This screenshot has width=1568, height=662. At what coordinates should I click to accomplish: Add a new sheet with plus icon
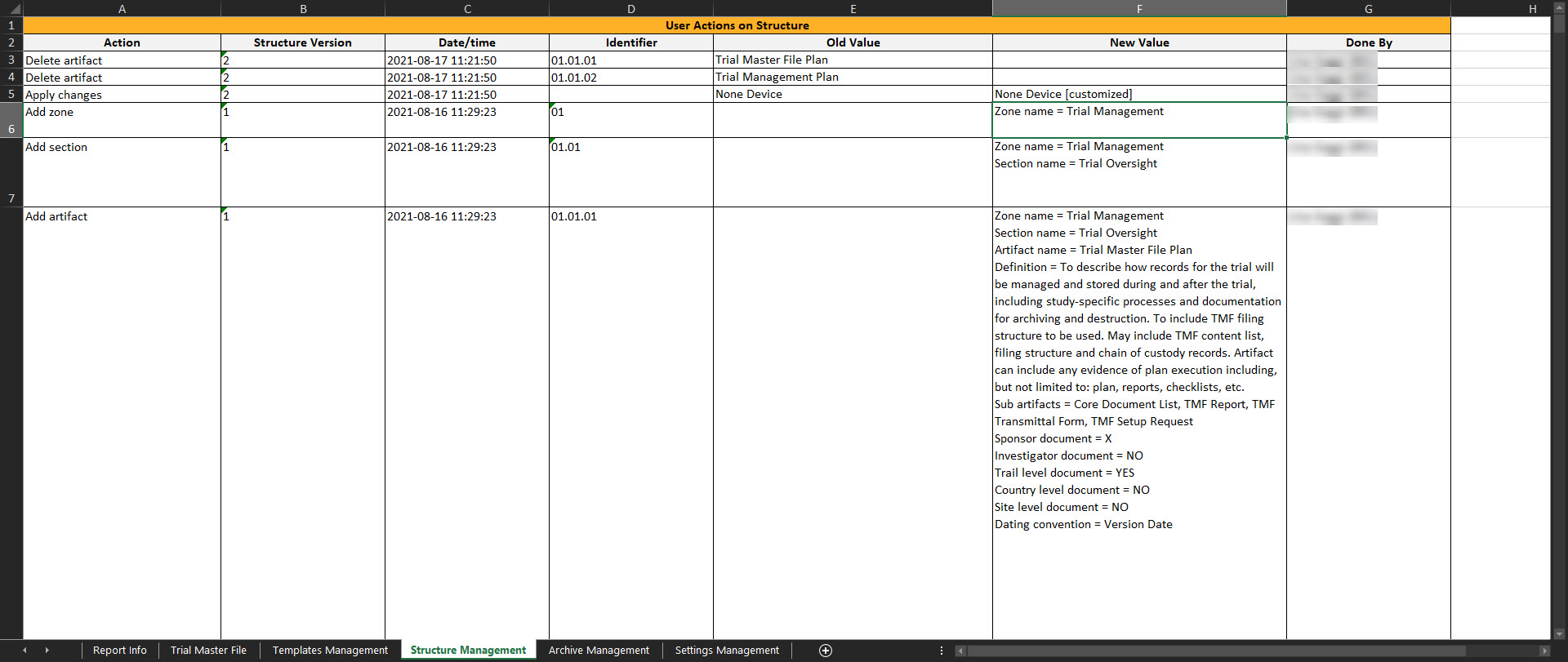pyautogui.click(x=825, y=651)
